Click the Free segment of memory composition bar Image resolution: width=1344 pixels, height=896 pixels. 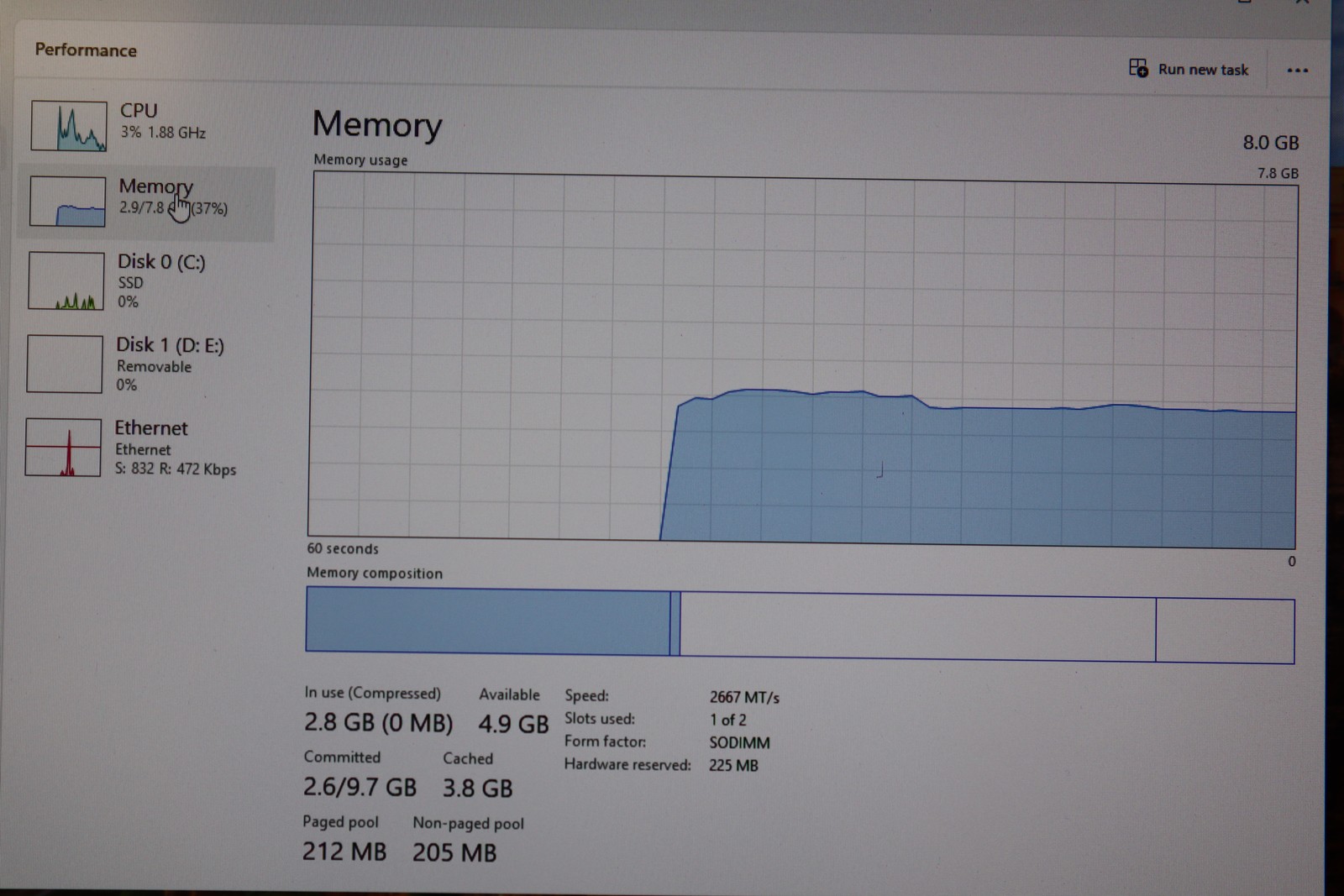[1225, 631]
